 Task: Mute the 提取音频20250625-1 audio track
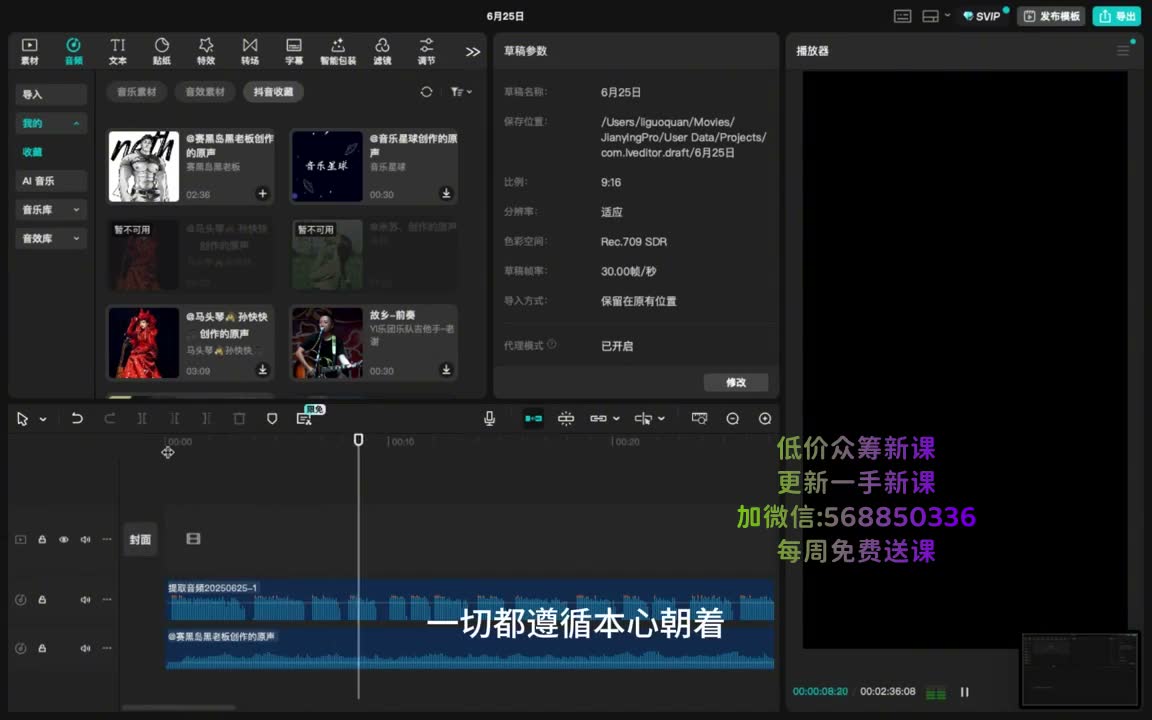pyautogui.click(x=85, y=600)
